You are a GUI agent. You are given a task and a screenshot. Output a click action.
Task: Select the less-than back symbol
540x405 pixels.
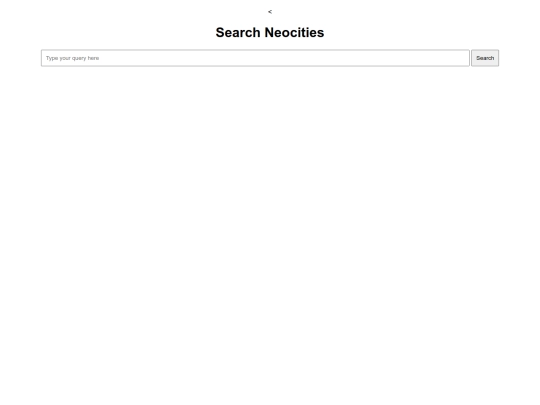[270, 12]
